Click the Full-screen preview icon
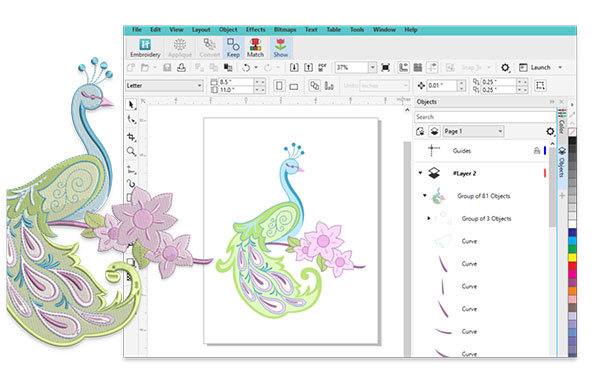This screenshot has height=388, width=600. (385, 68)
